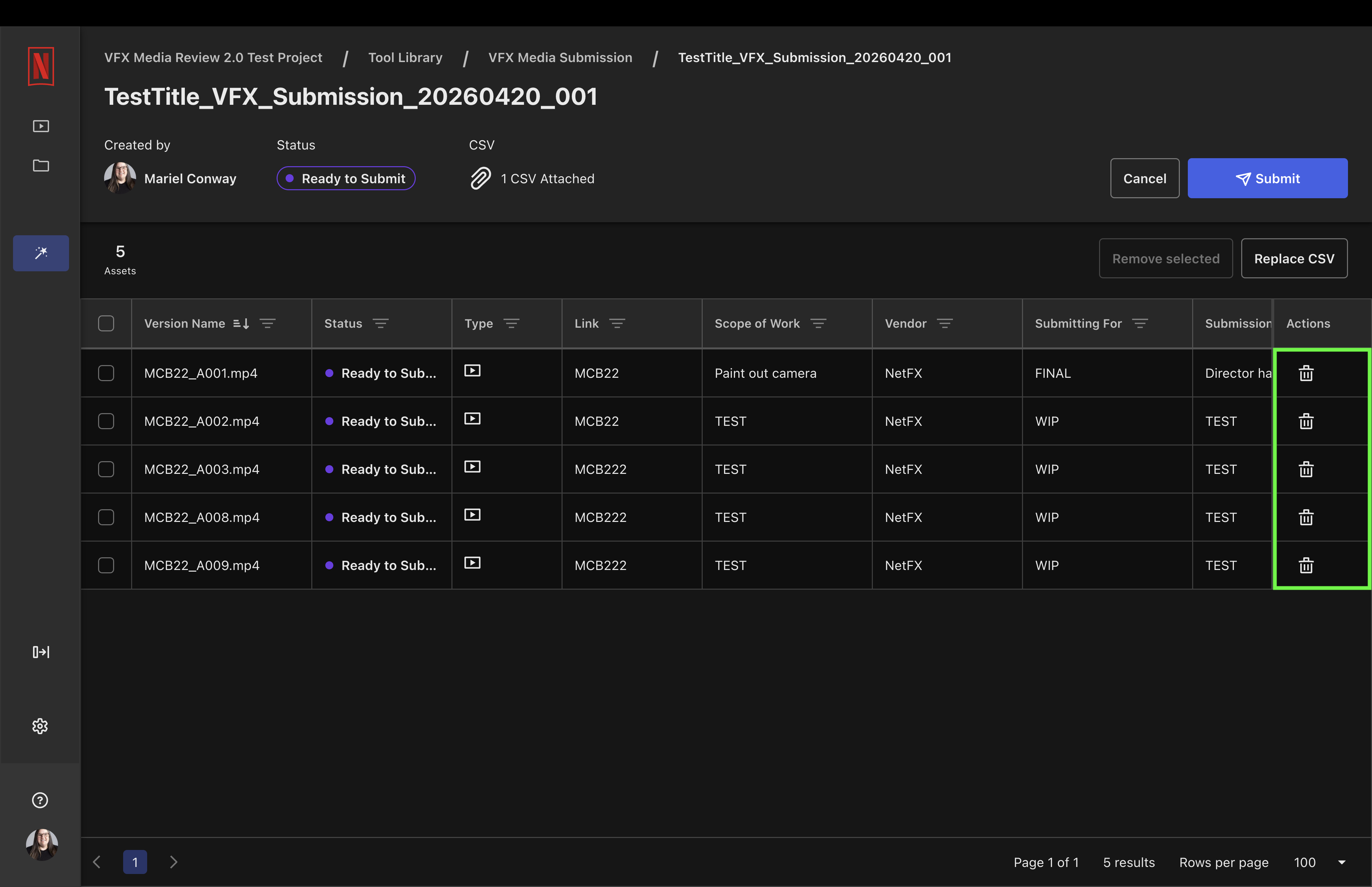Click the video type icon for MCB22_A002.mp4
Screen dimensions: 1372x887
473,419
